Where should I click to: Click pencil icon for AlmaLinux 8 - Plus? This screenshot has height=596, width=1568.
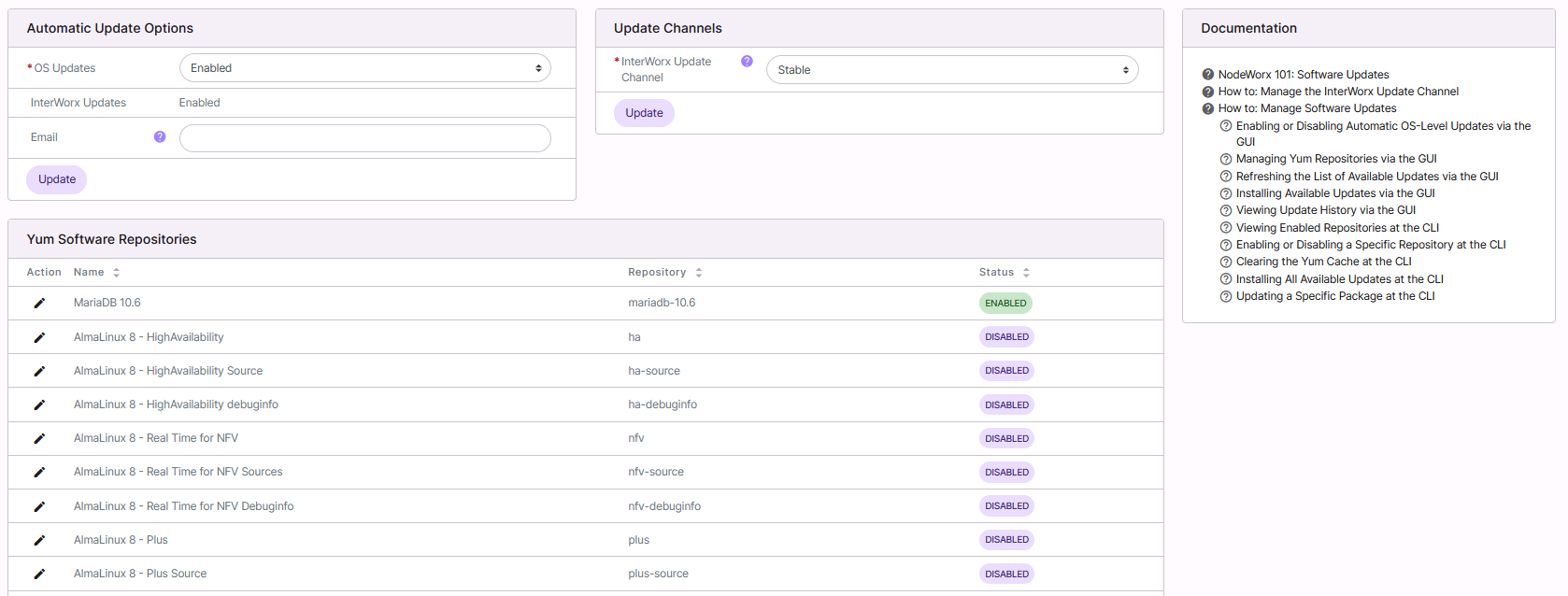[39, 540]
